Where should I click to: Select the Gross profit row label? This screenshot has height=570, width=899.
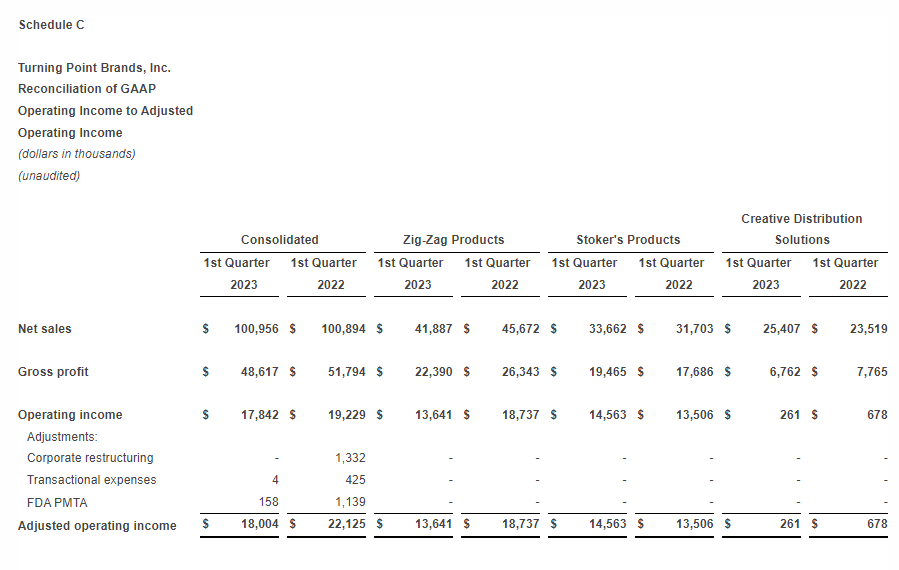click(x=53, y=372)
